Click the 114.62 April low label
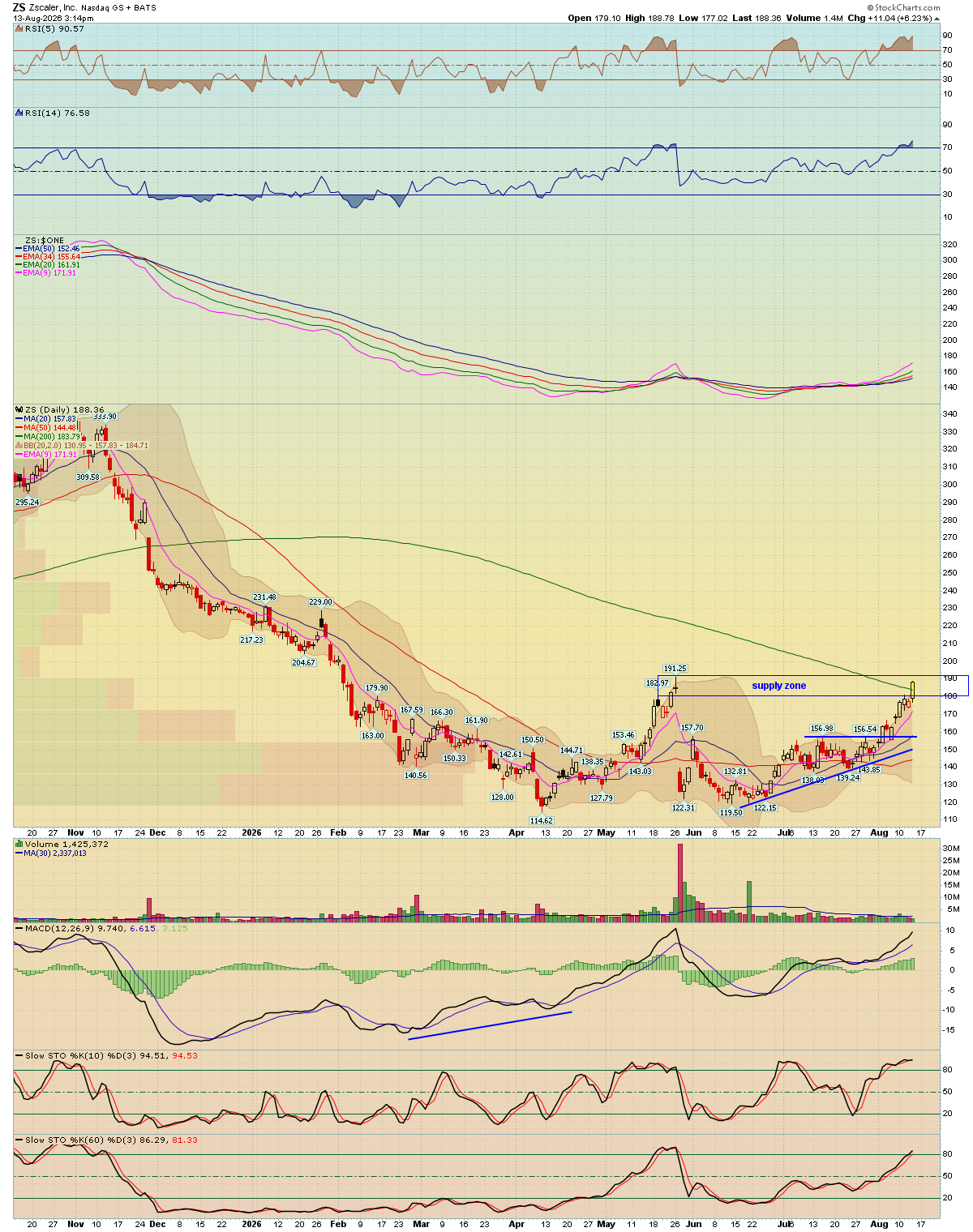The width and height of the screenshot is (973, 1232). (542, 821)
